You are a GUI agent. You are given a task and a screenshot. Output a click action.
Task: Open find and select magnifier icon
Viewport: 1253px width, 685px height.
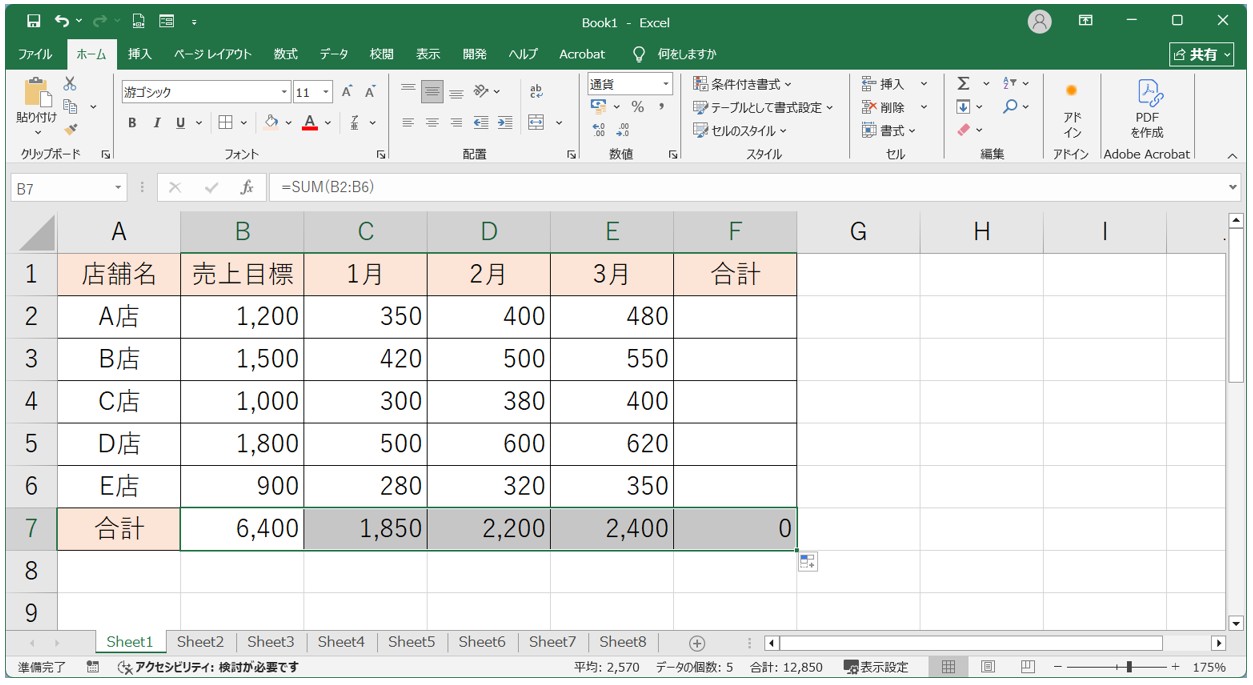tap(1010, 106)
